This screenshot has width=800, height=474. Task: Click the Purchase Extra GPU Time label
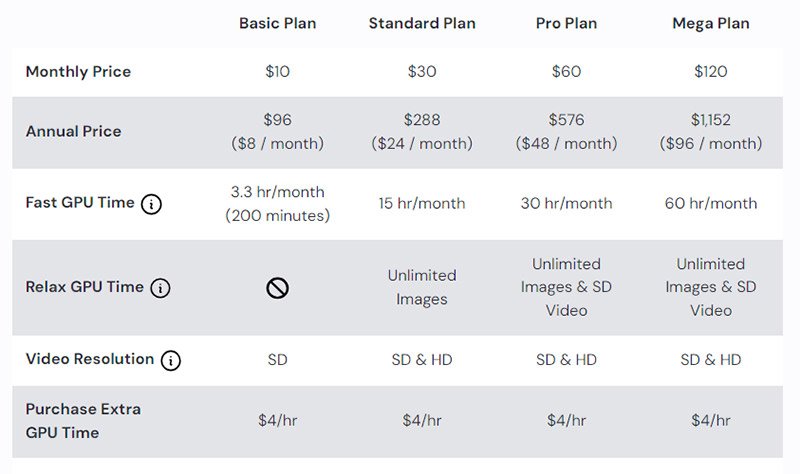[x=83, y=421]
